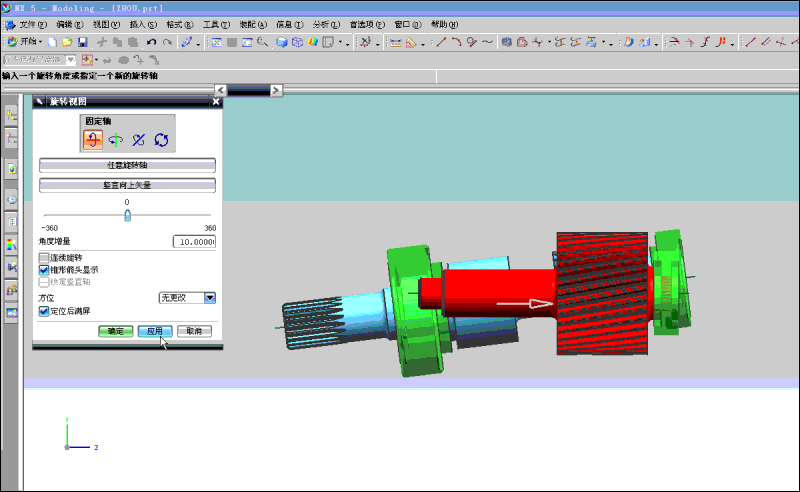The width and height of the screenshot is (800, 492).
Task: Click the New file icon
Action: 52,42
